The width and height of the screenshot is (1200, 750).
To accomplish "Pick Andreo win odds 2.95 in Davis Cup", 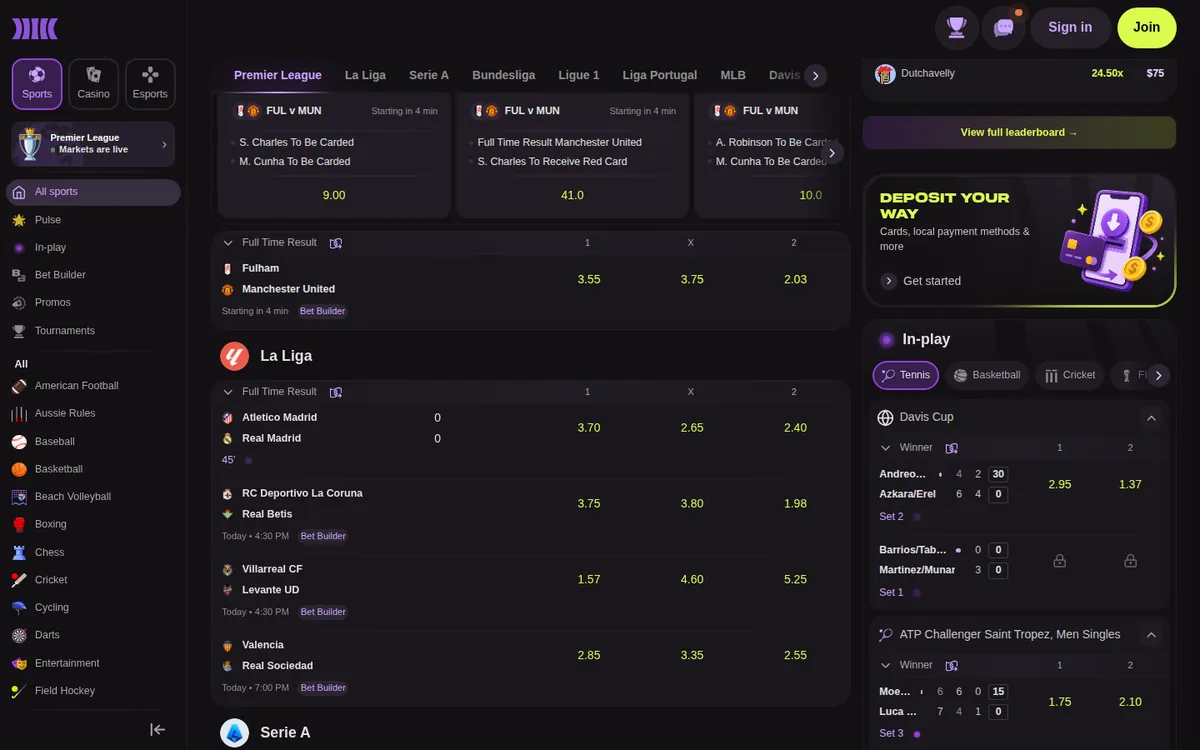I will (1060, 484).
